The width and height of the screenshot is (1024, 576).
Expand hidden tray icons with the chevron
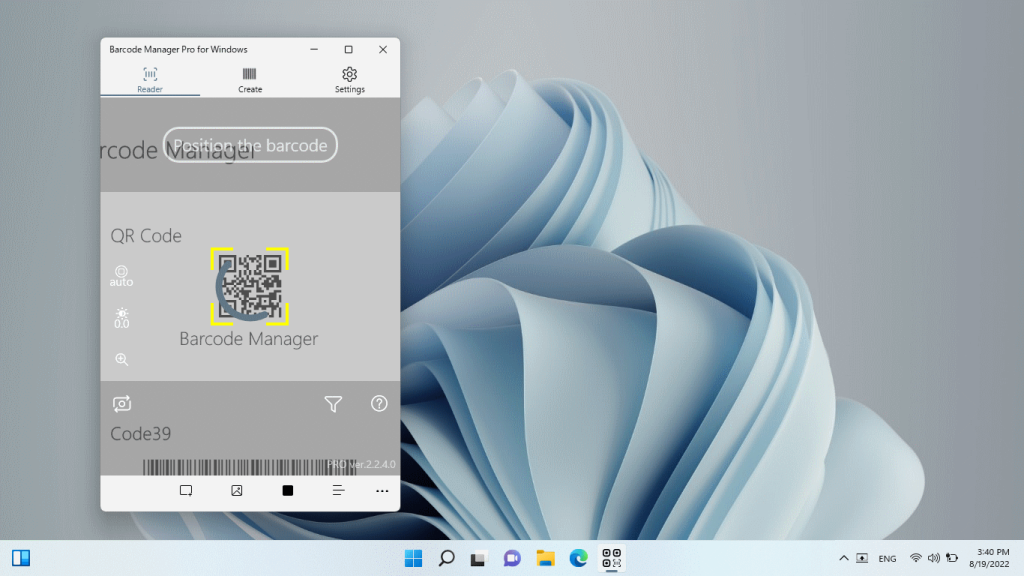(x=843, y=558)
